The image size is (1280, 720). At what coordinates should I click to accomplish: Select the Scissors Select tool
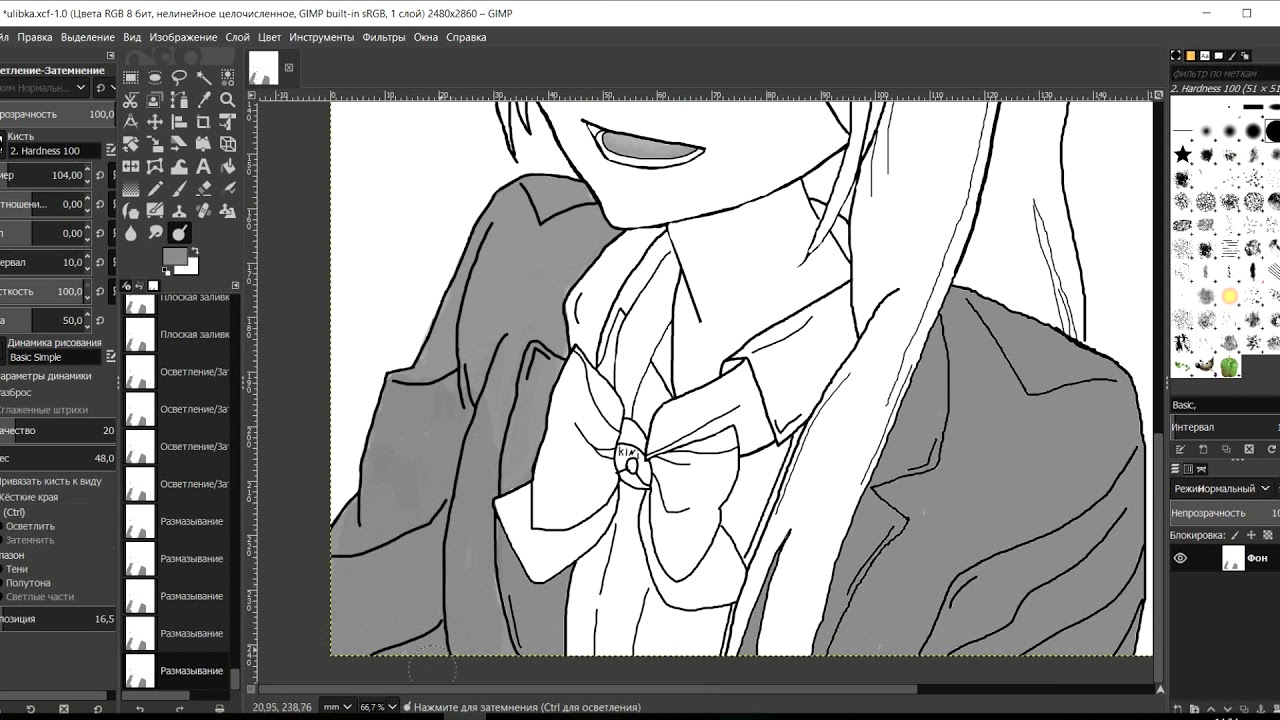(131, 100)
